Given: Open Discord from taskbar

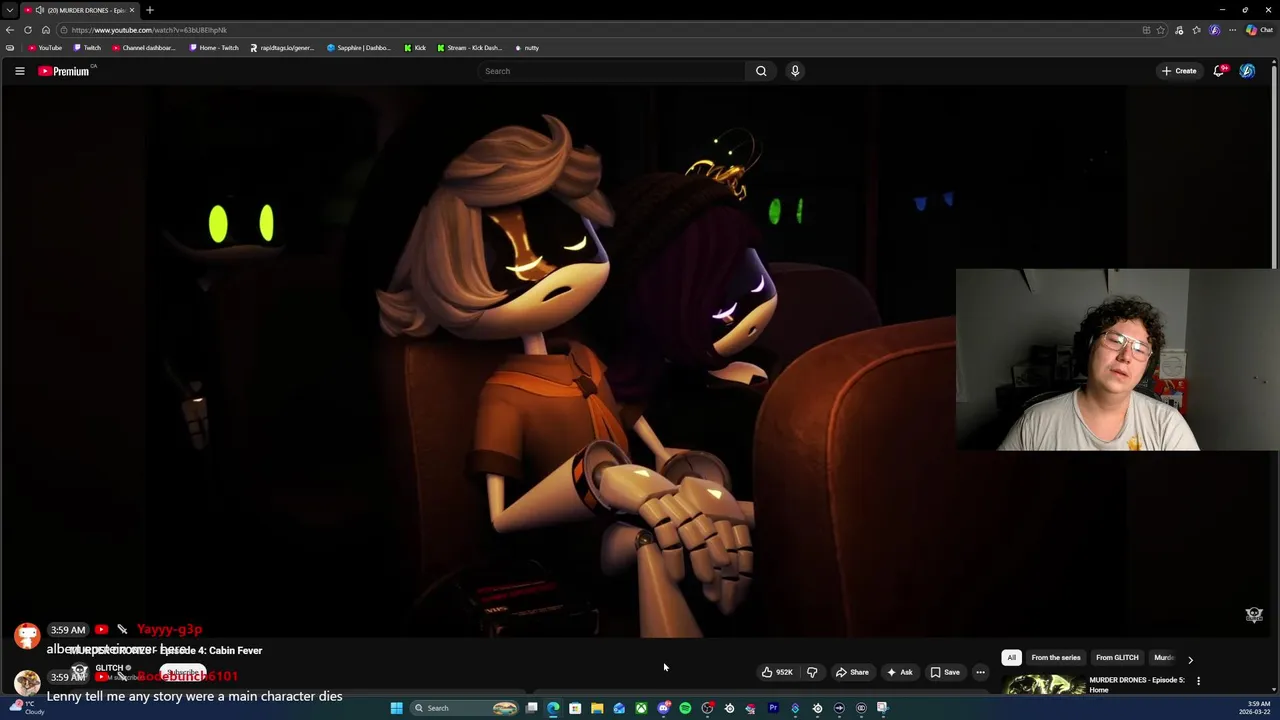Looking at the screenshot, I should point(663,708).
